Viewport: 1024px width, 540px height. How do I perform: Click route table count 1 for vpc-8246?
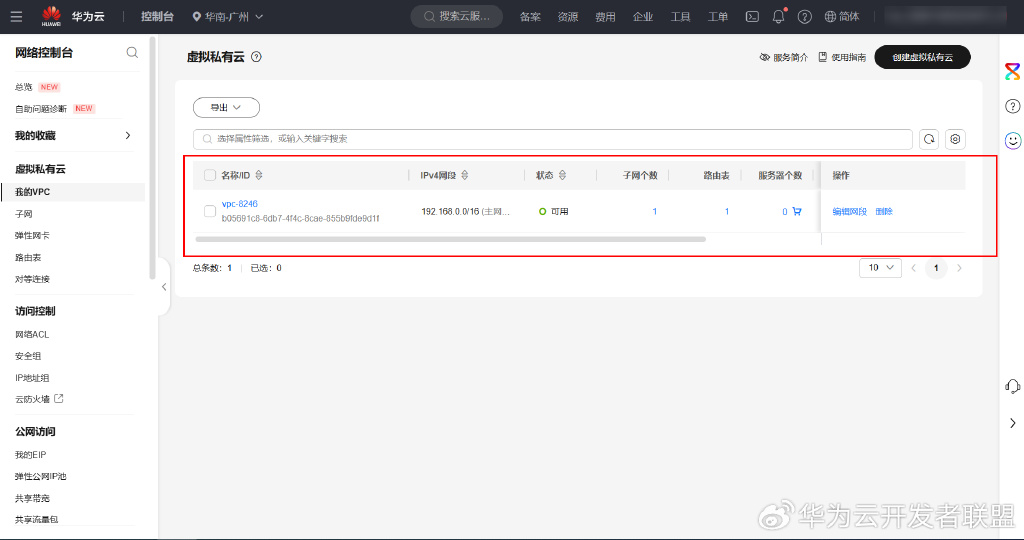726,211
